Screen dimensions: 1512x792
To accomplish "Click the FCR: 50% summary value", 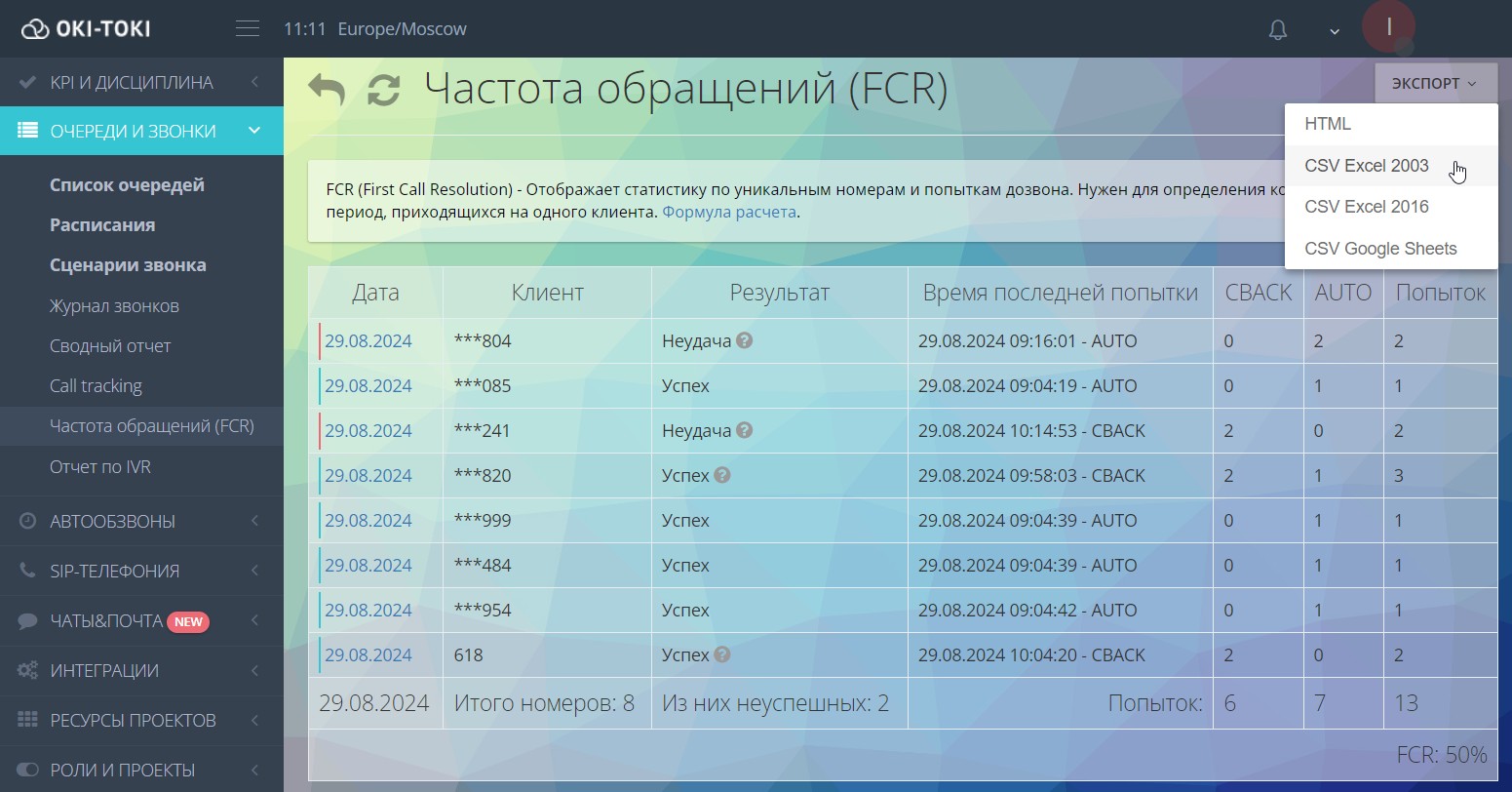I will tap(1442, 755).
